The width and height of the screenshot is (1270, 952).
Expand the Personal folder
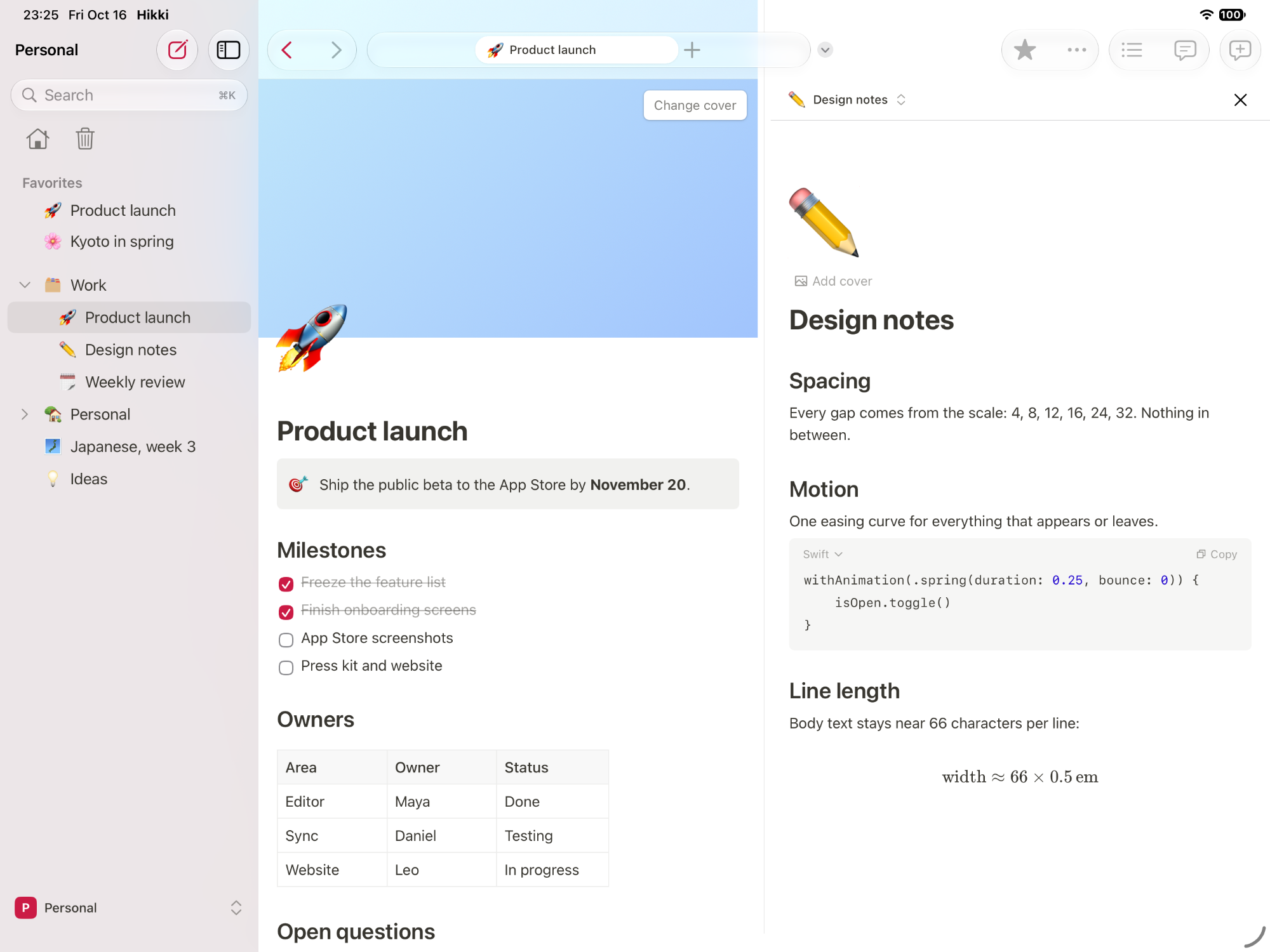(x=25, y=414)
